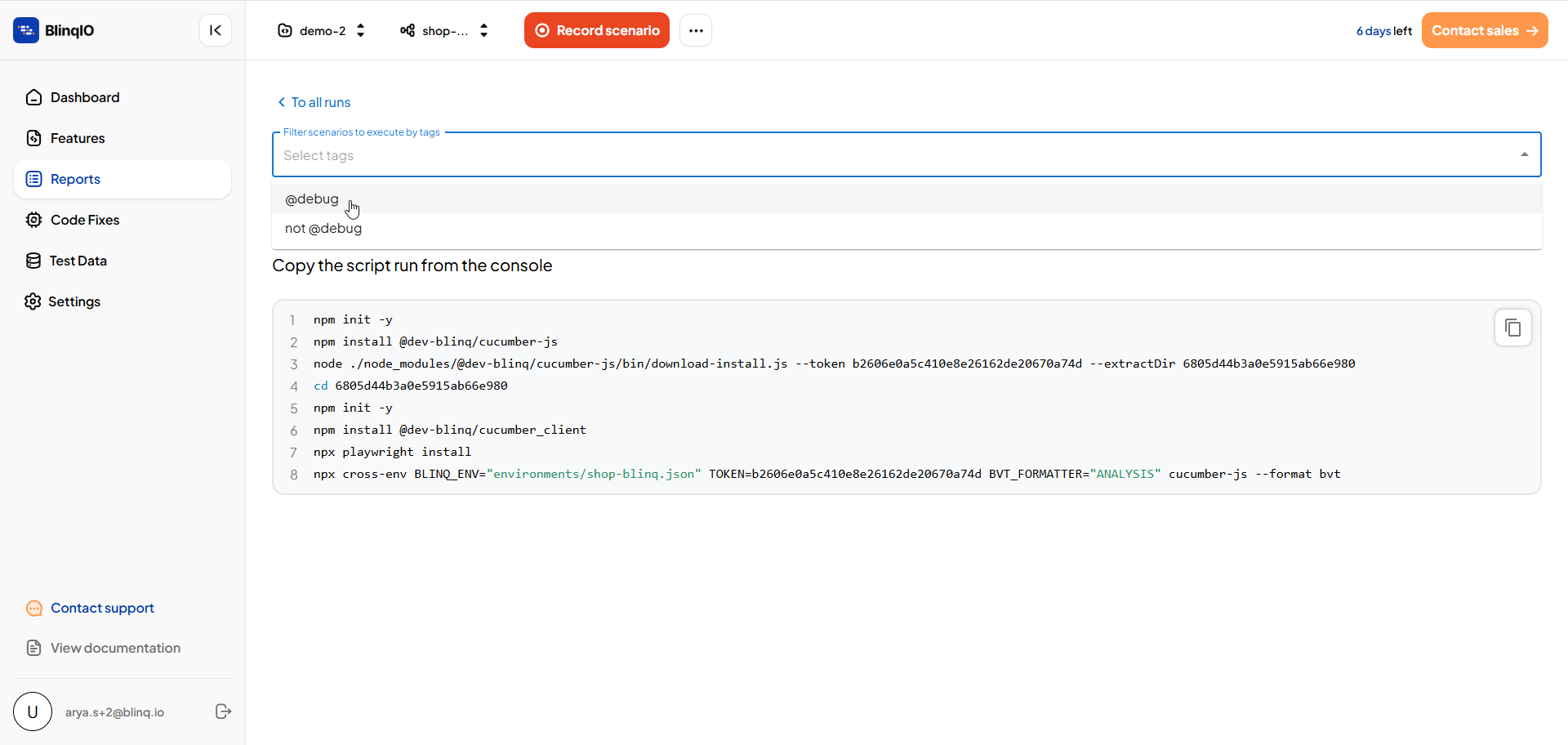This screenshot has height=745, width=1568.
Task: Collapse the tags dropdown arrow
Action: click(1524, 154)
